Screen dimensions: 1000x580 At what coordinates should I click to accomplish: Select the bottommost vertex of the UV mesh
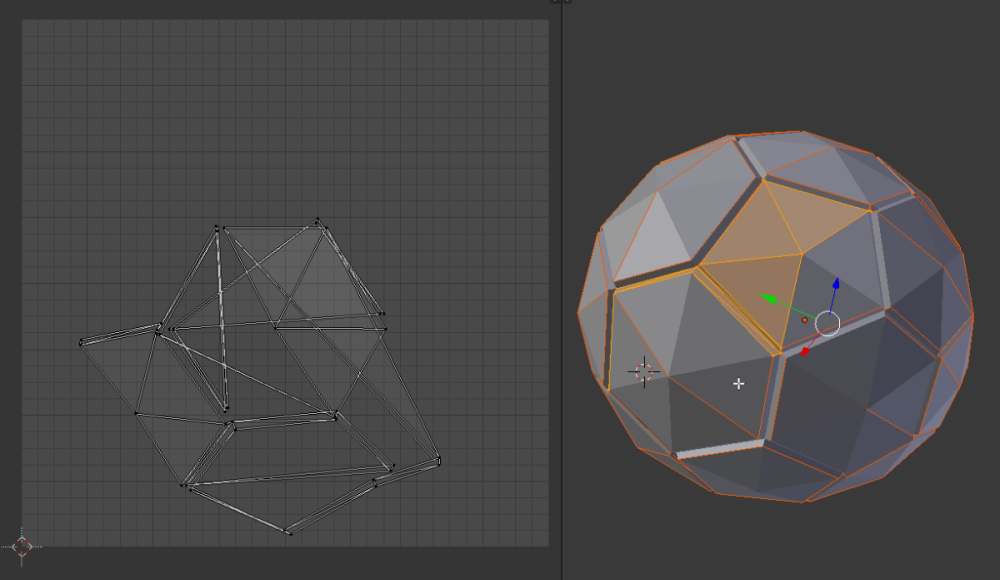click(x=288, y=532)
